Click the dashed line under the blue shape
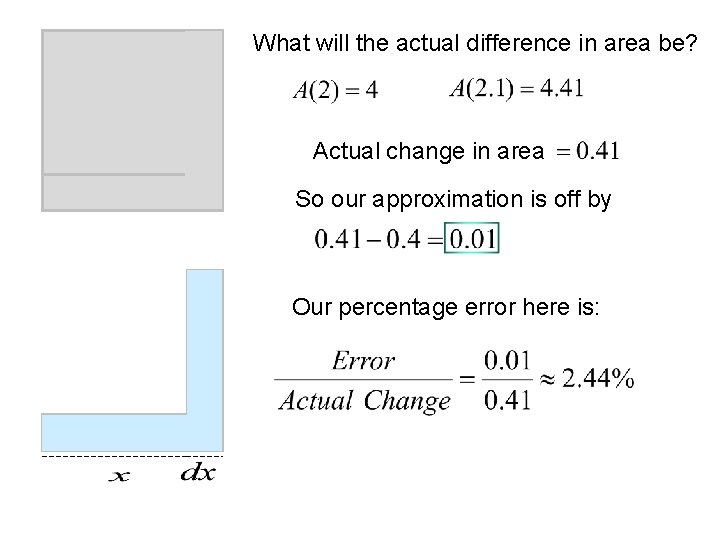 tap(131, 456)
